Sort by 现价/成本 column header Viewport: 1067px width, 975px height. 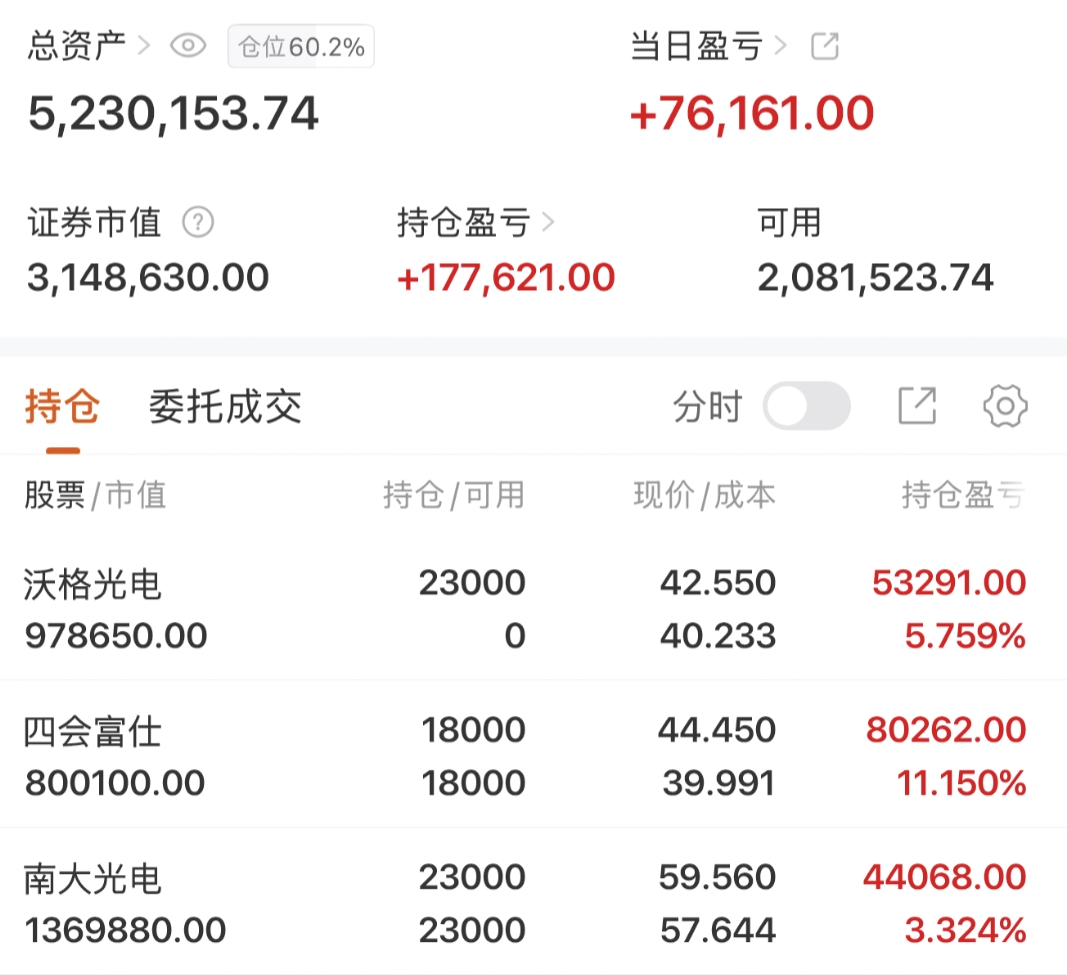704,494
